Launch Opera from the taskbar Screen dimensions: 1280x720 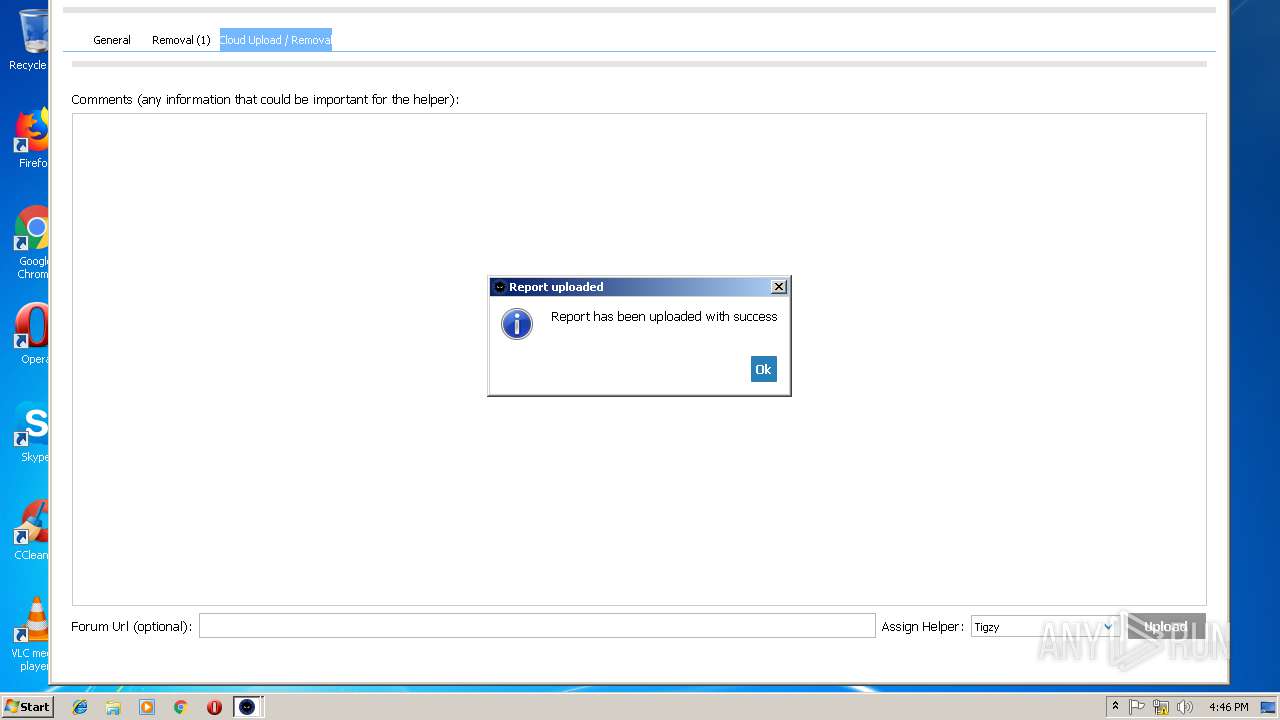pyautogui.click(x=214, y=707)
